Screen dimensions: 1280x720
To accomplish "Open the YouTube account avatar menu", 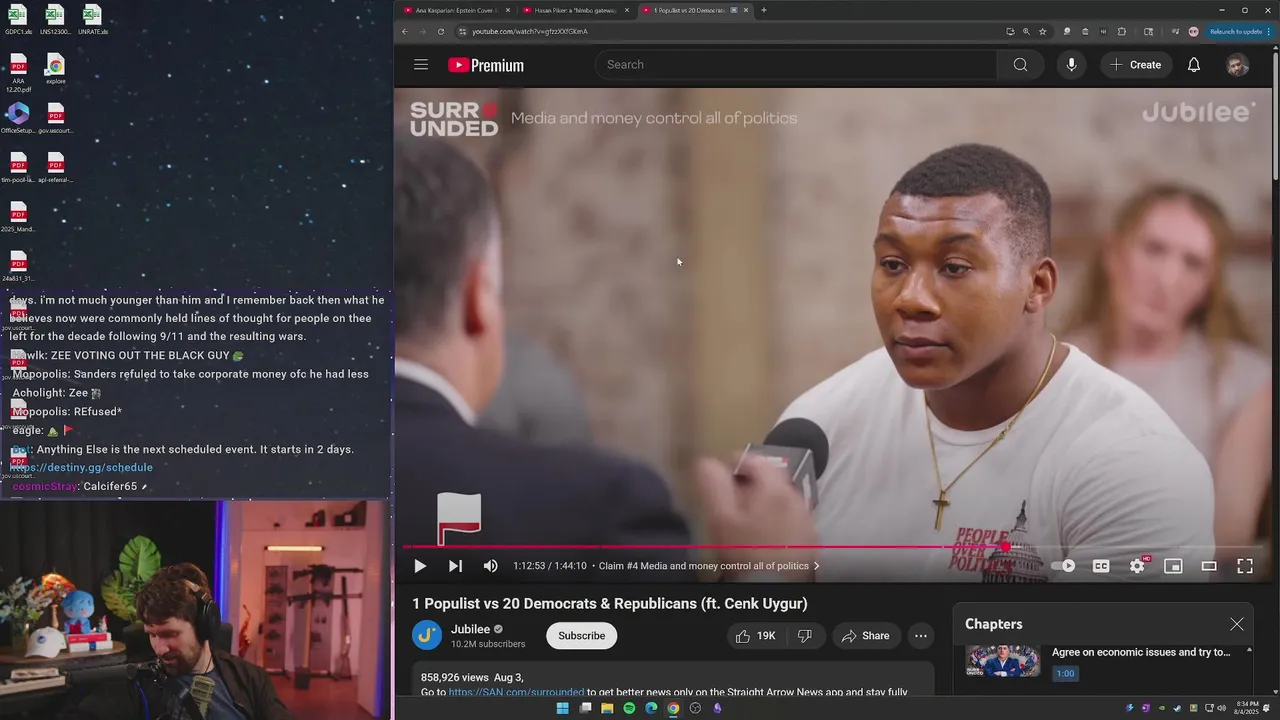I will coord(1237,65).
